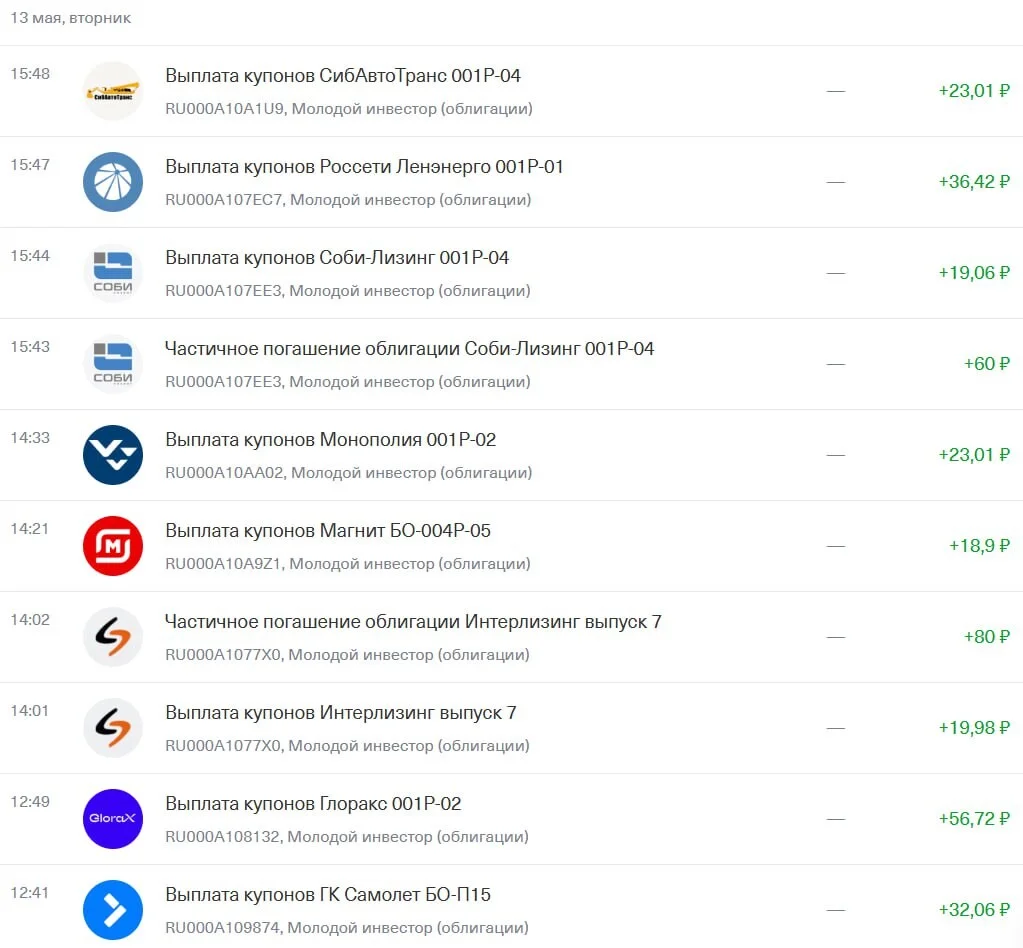Click the Россети Ленэнерго round logo

(x=113, y=182)
